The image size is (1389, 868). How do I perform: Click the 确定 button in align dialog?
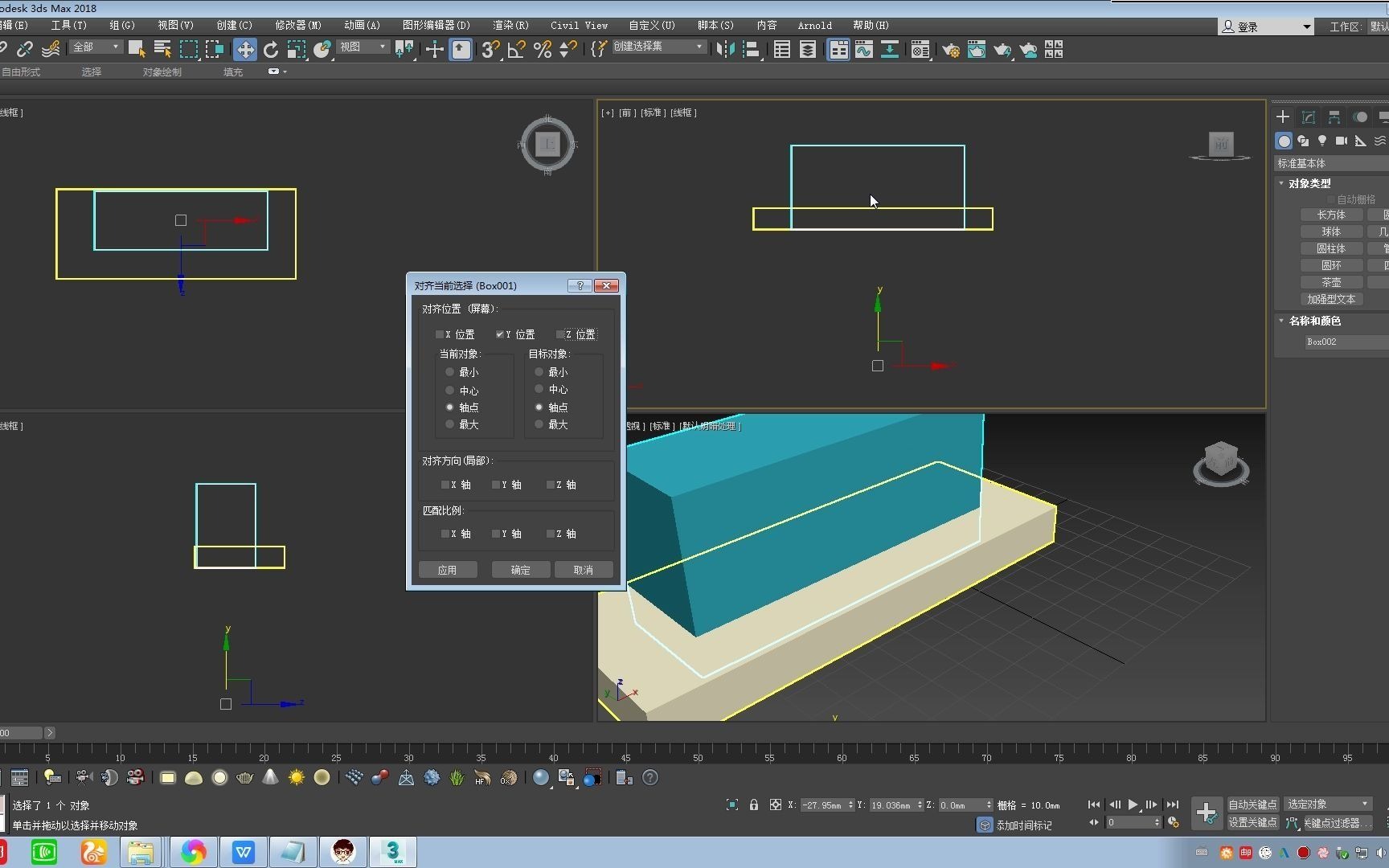(521, 570)
